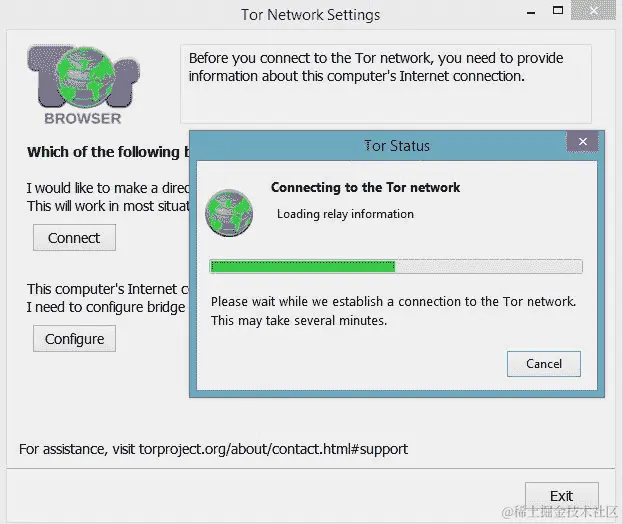Minimize the Tor Network Settings window
This screenshot has height=524, width=623.
531,12
